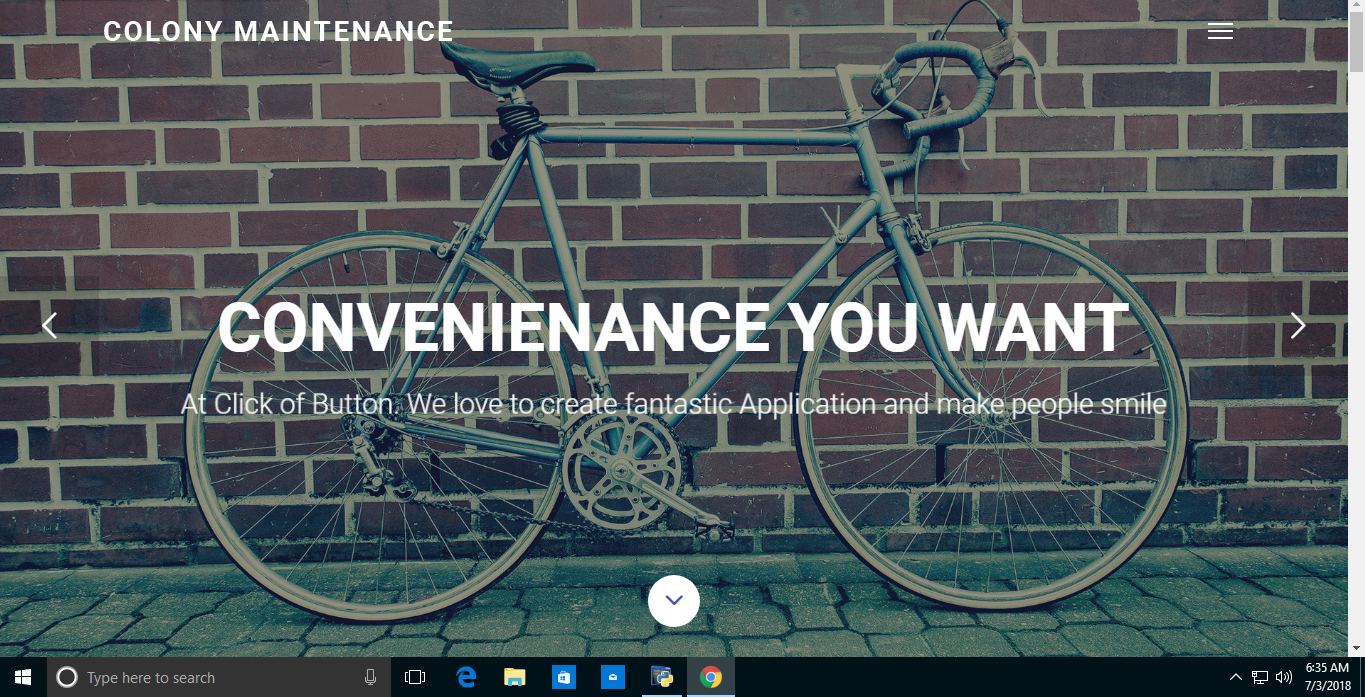Open the Colony Maintenance home link
Screen dimensions: 1365x697
(x=278, y=32)
